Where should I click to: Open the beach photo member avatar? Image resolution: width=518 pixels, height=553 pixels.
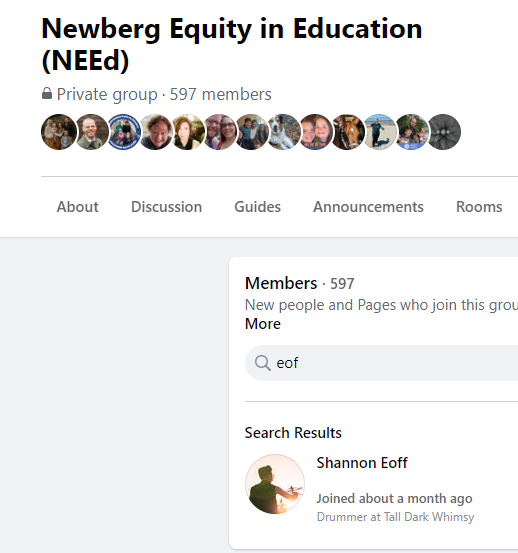380,132
